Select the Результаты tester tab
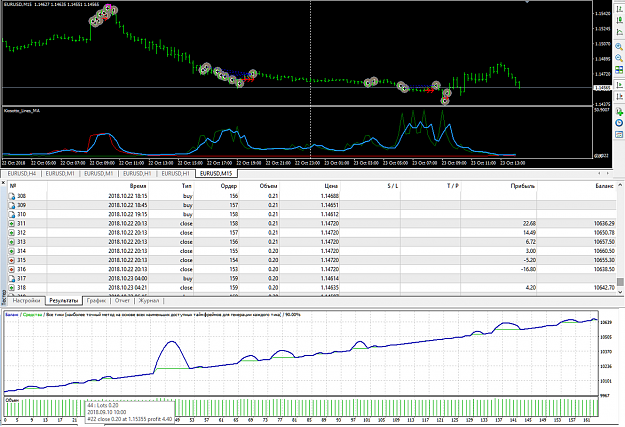This screenshot has width=625, height=427. [x=64, y=301]
